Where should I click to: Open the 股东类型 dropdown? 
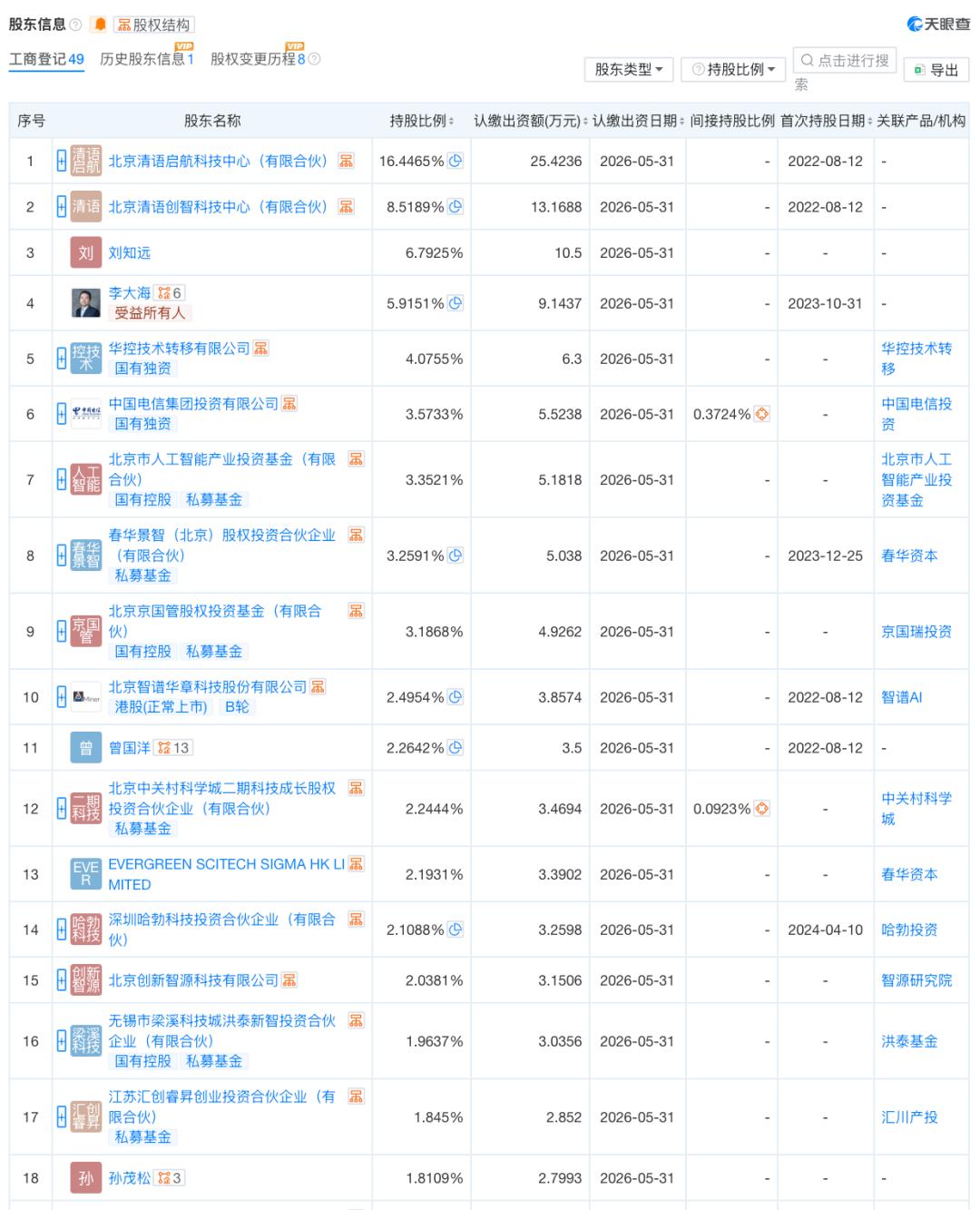[x=629, y=69]
